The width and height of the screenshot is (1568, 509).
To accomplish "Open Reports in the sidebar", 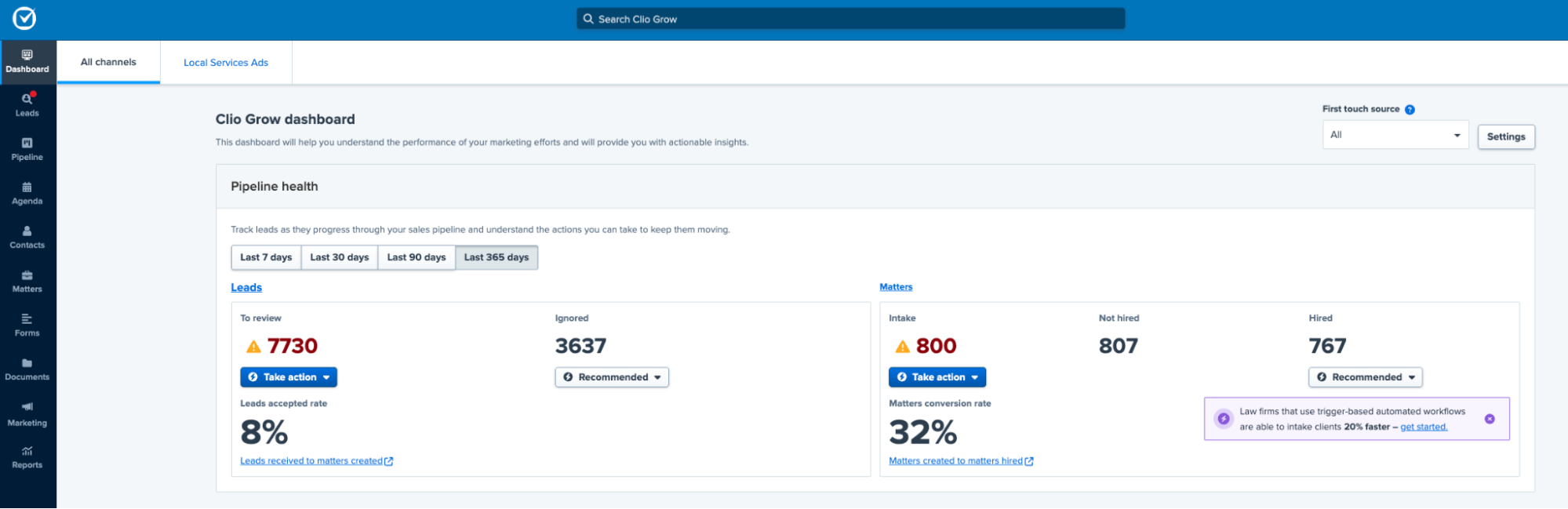I will click(27, 457).
